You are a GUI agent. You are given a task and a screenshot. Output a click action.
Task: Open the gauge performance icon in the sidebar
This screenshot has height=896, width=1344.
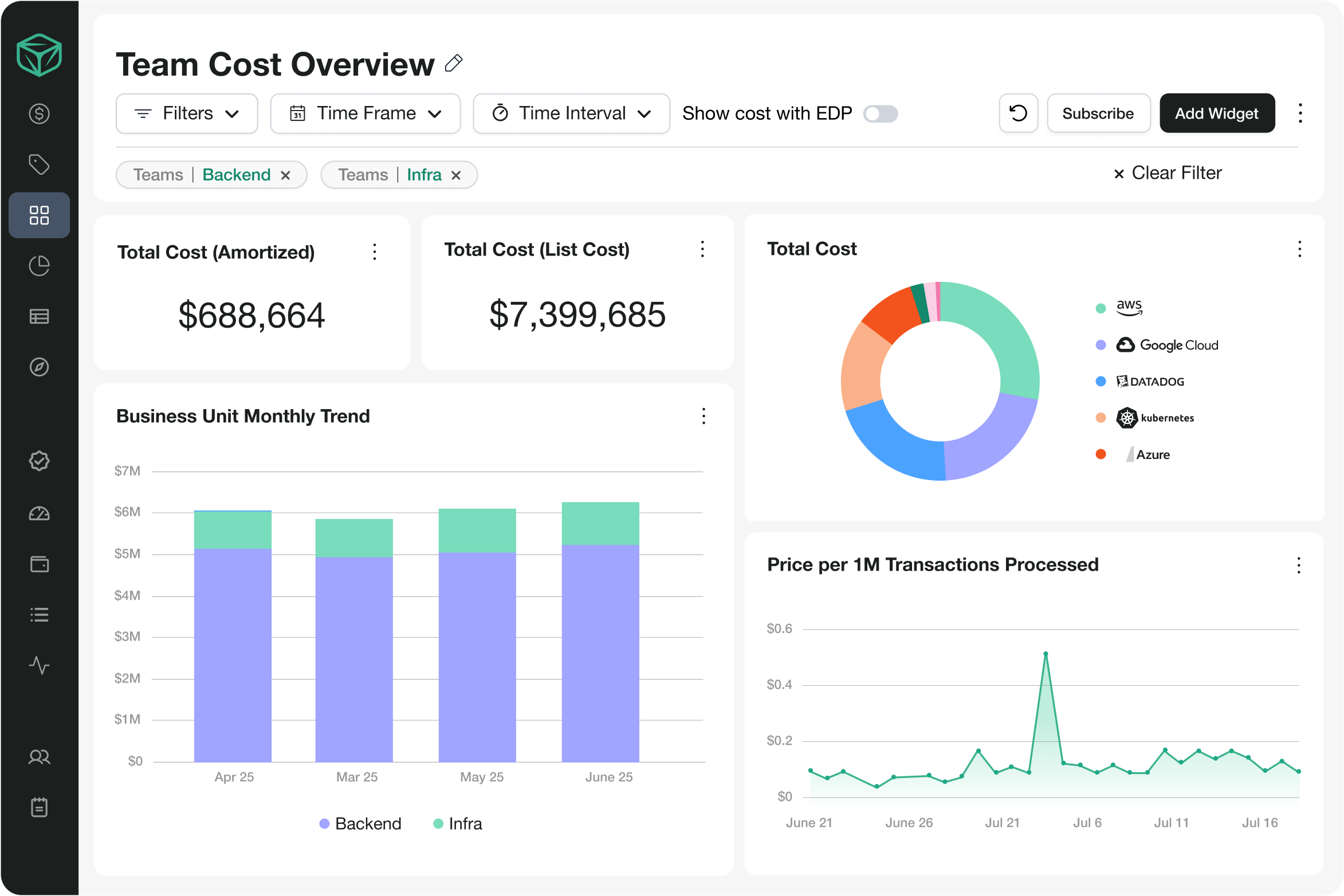coord(39,513)
